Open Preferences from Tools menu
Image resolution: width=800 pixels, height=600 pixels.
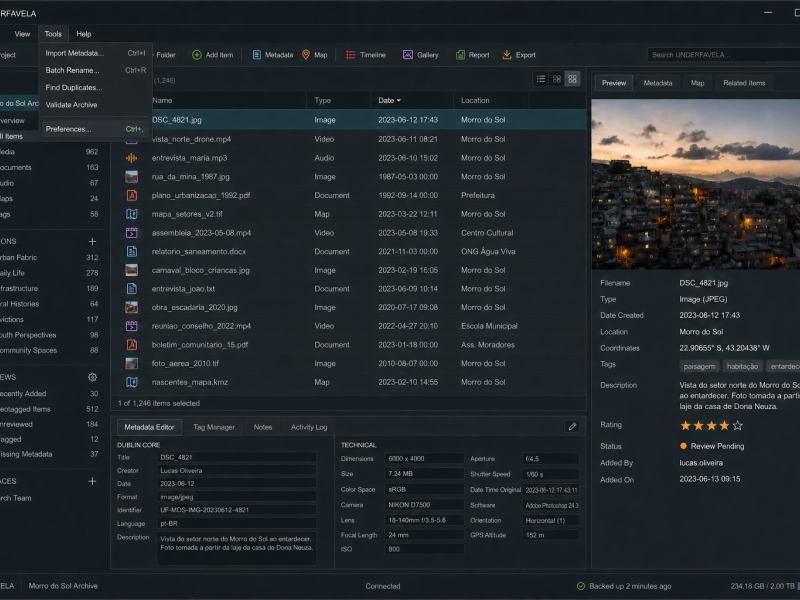click(x=95, y=129)
